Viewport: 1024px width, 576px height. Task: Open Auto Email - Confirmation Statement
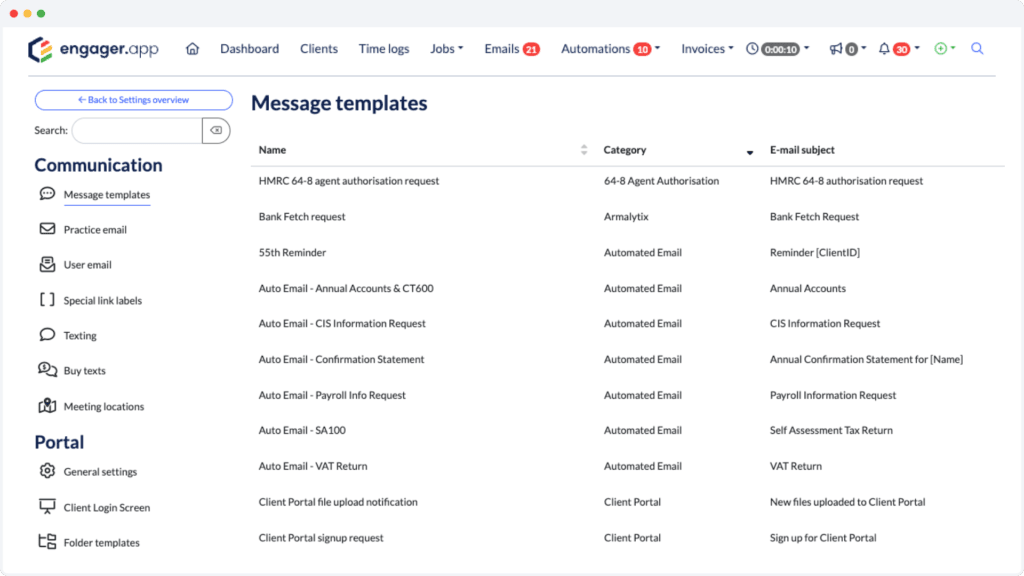pyautogui.click(x=341, y=360)
